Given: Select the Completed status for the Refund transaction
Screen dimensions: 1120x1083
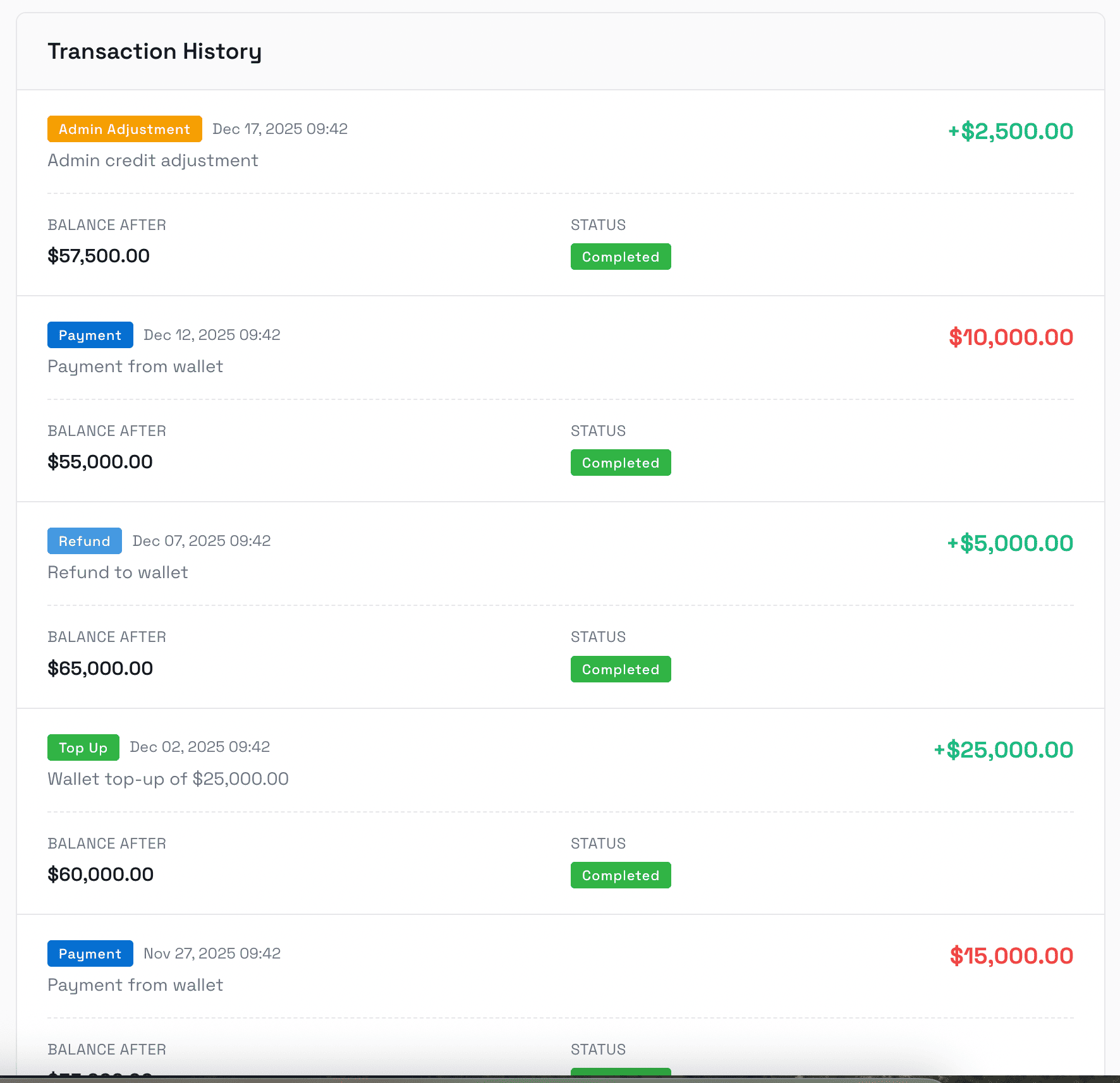Looking at the screenshot, I should [x=620, y=669].
